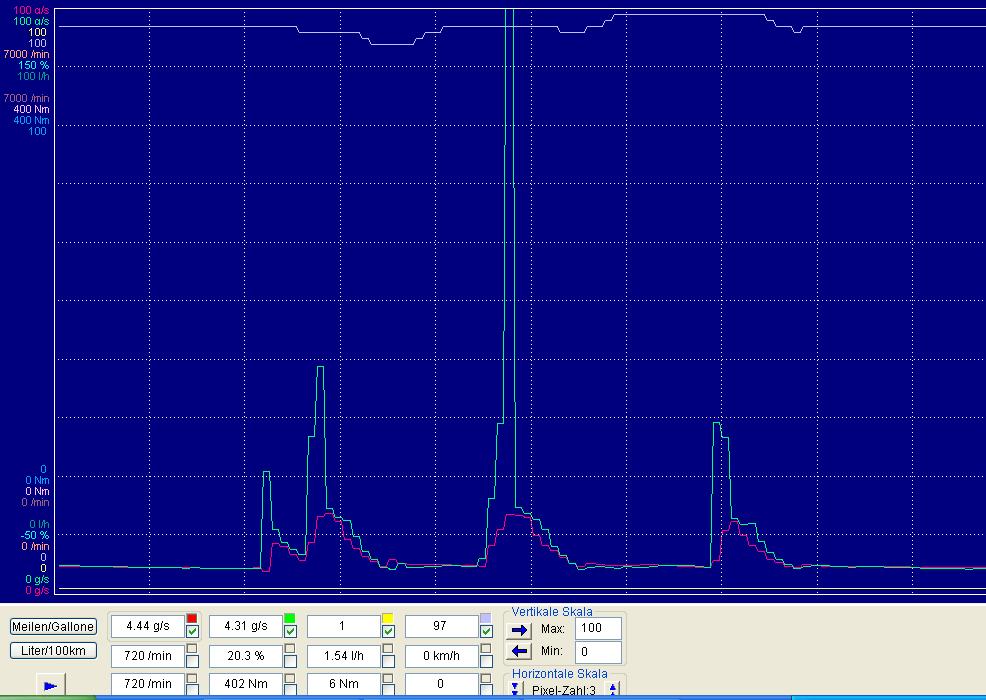The width and height of the screenshot is (986, 700).
Task: Click the green color swatch beside 4.31 g/s
Action: 290,618
